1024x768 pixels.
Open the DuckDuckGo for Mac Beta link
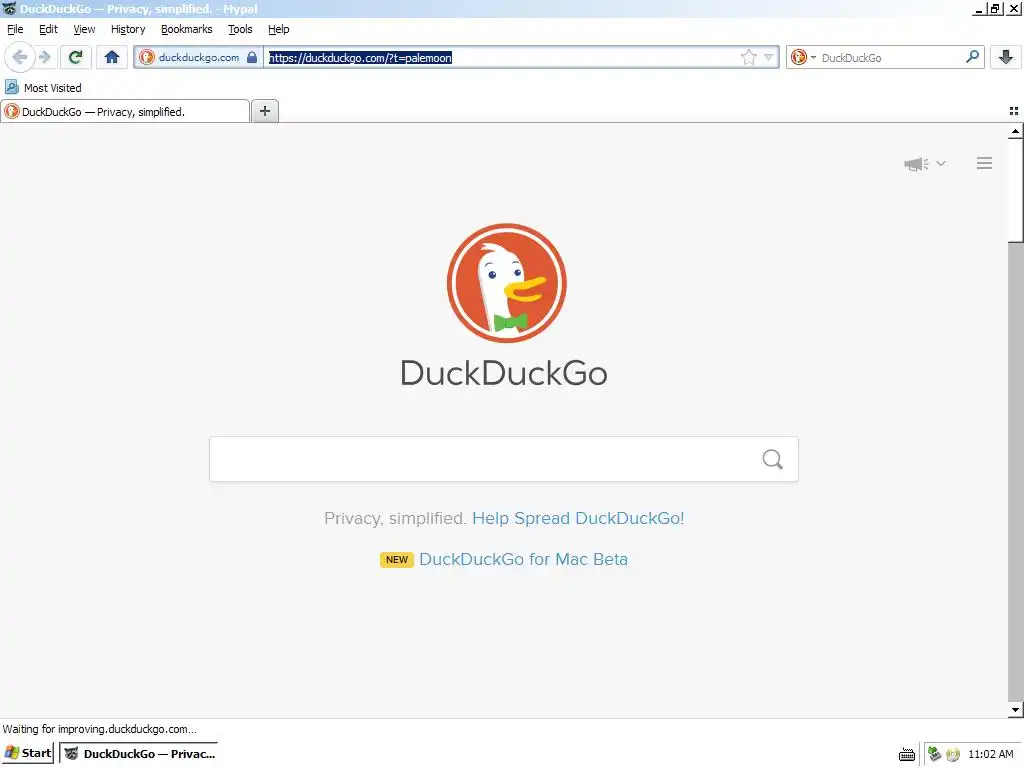click(x=523, y=560)
